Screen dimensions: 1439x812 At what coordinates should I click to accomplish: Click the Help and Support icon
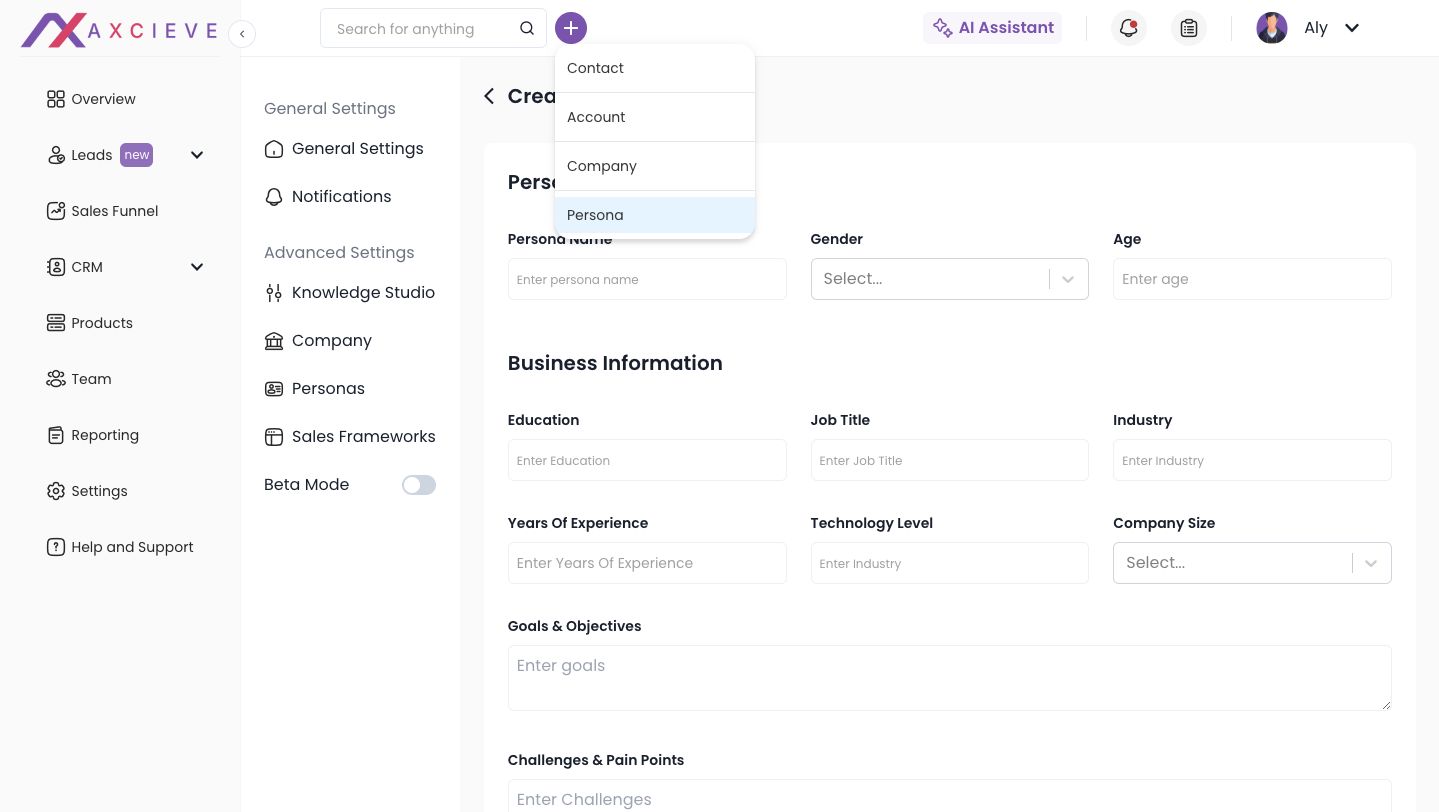pyautogui.click(x=56, y=547)
